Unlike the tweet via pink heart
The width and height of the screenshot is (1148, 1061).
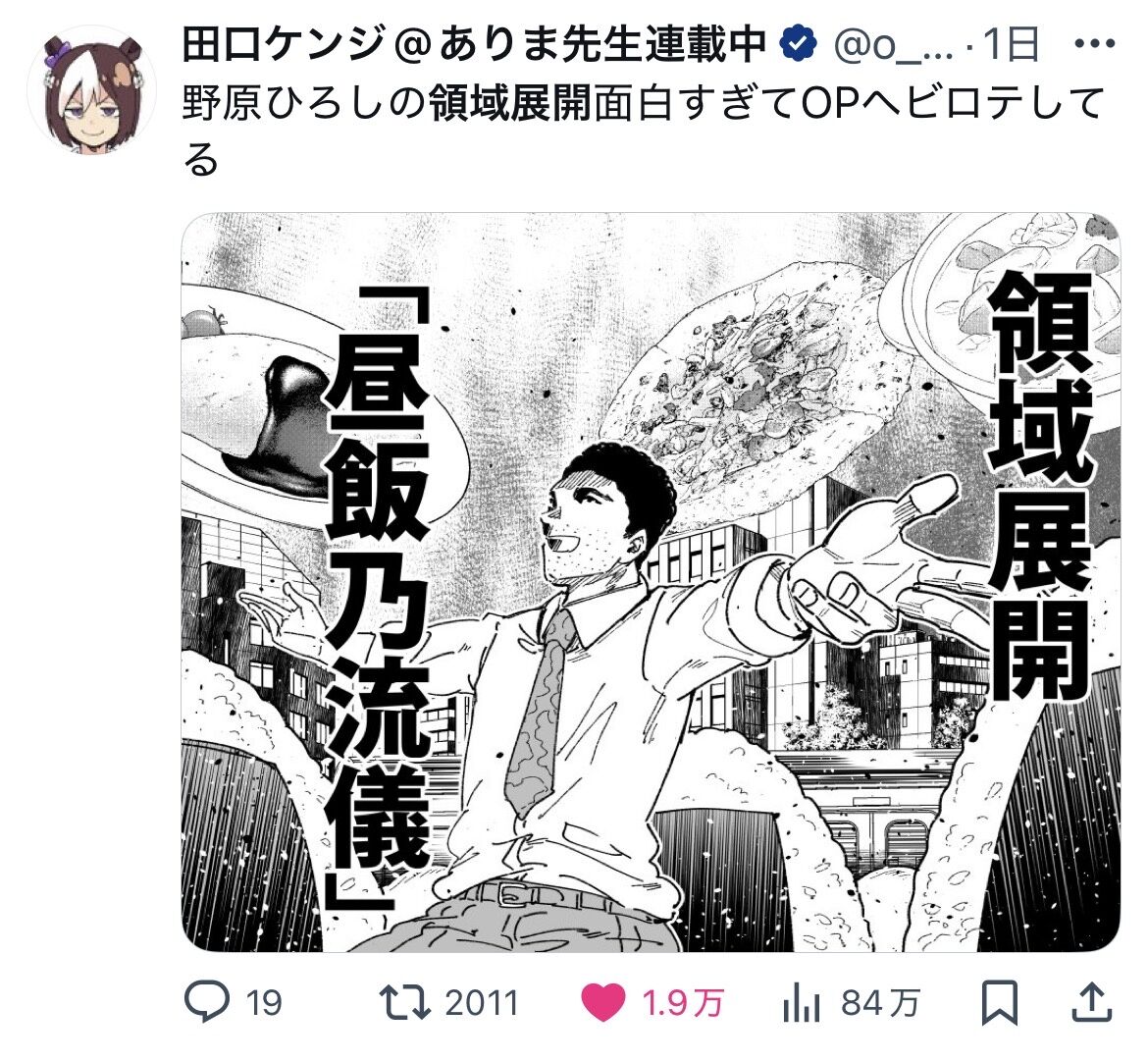point(603,1002)
